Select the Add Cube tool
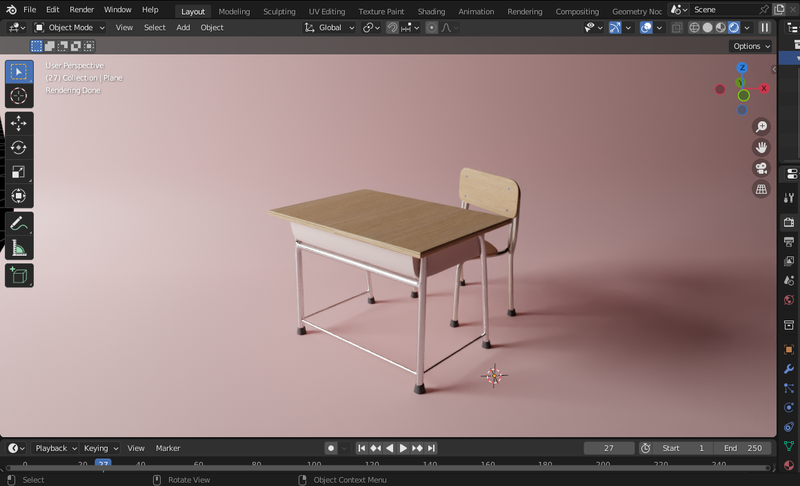Image resolution: width=800 pixels, height=486 pixels. [19, 275]
